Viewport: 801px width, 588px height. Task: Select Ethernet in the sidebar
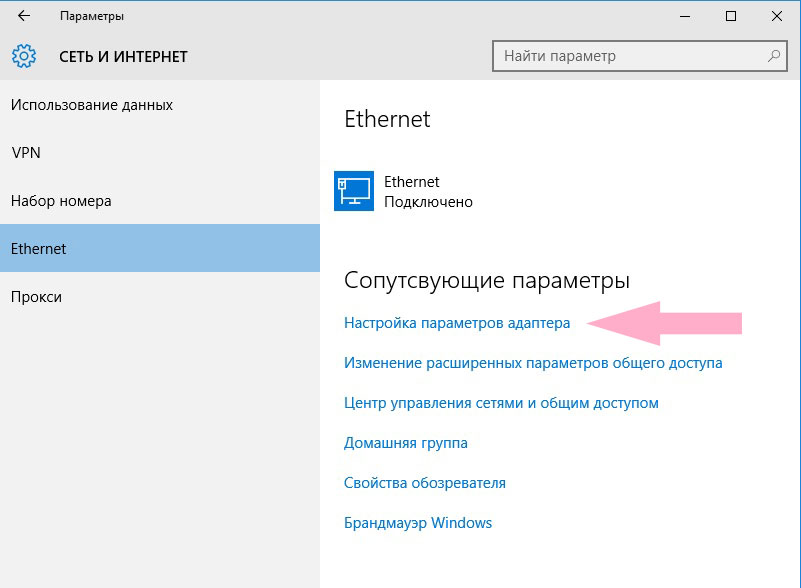pos(160,248)
